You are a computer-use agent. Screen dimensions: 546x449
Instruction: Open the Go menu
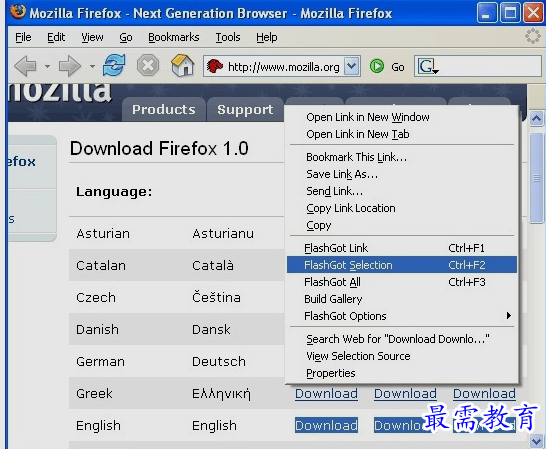coord(126,37)
